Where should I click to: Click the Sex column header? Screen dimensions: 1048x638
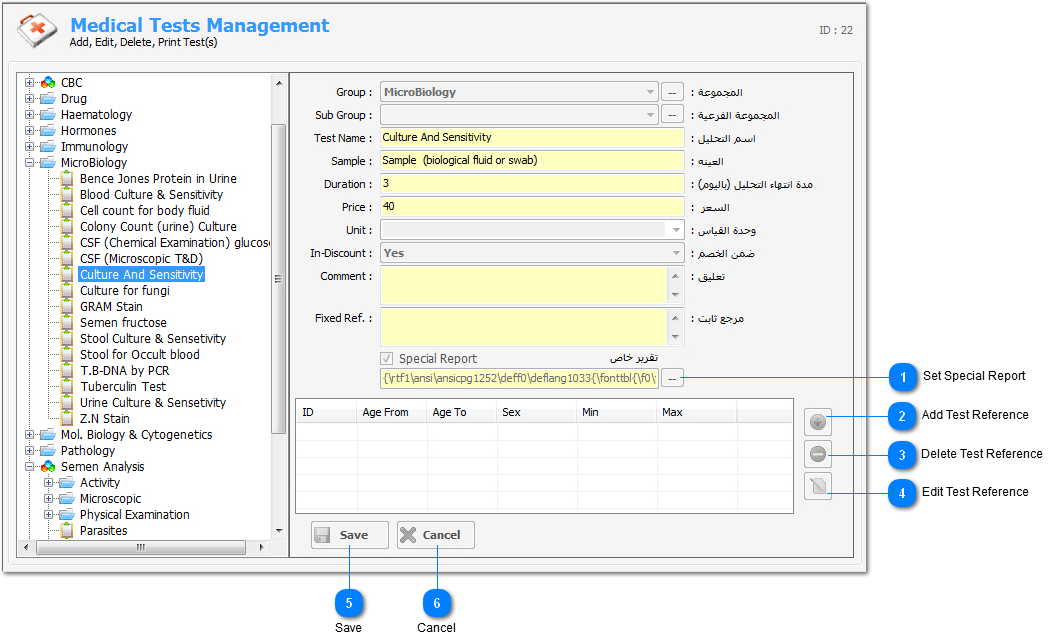[x=537, y=412]
